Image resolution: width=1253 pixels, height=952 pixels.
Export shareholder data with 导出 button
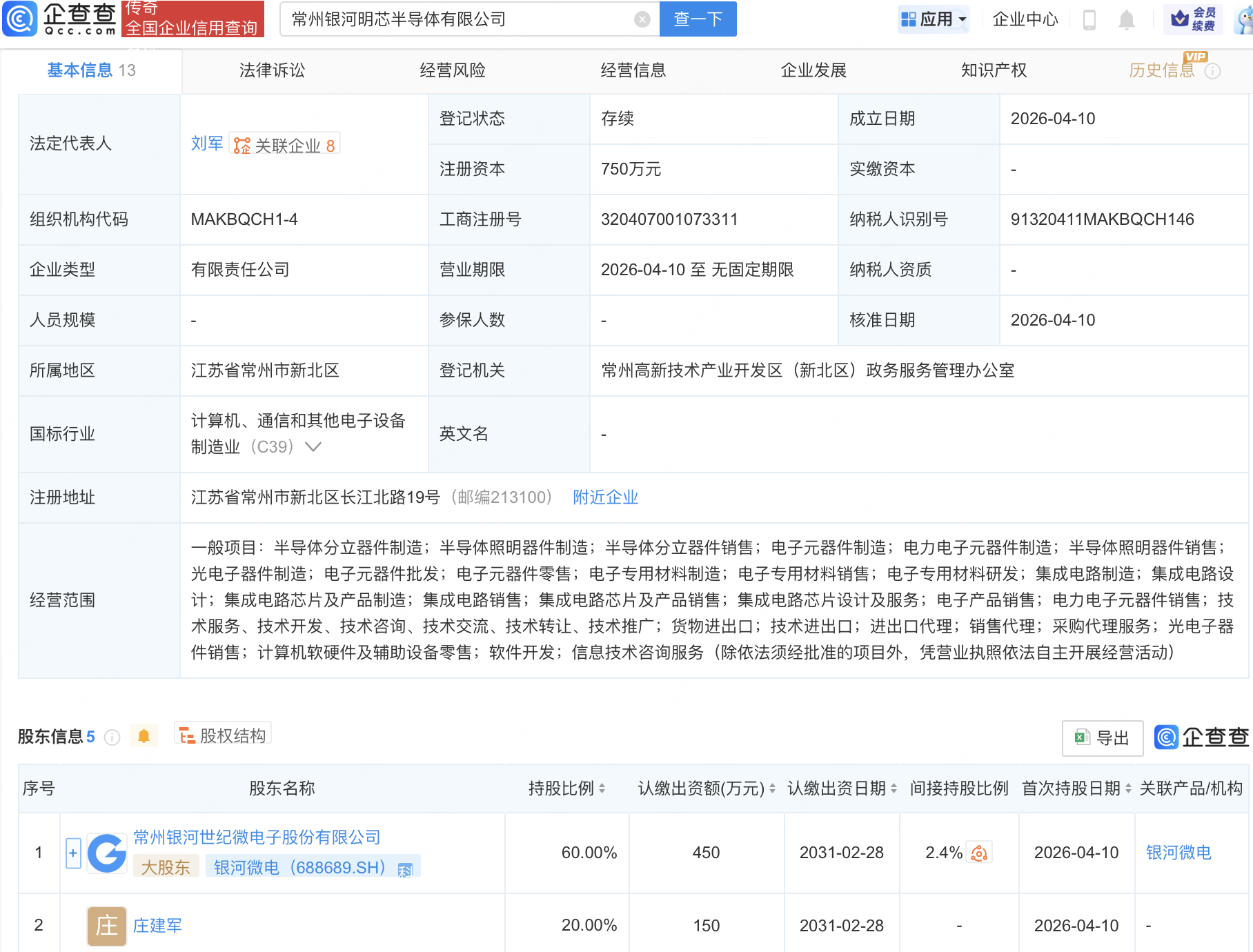(x=1102, y=738)
